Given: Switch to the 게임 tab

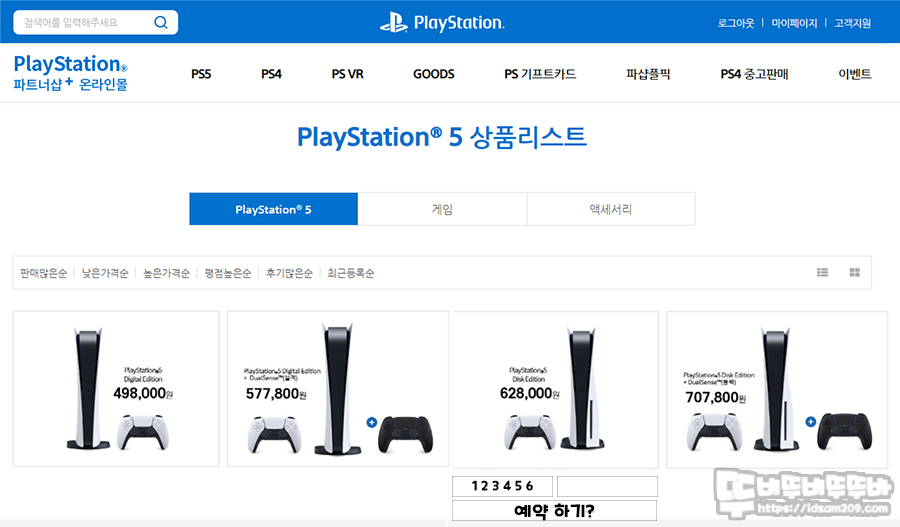Looking at the screenshot, I should (442, 209).
